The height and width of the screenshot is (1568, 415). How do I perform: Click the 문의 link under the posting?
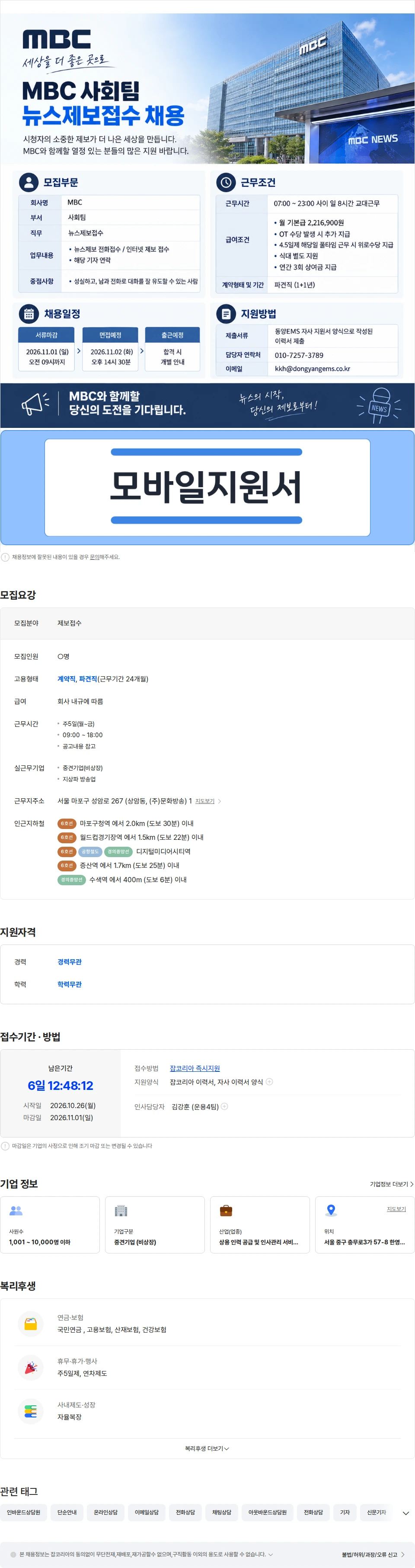point(94,557)
